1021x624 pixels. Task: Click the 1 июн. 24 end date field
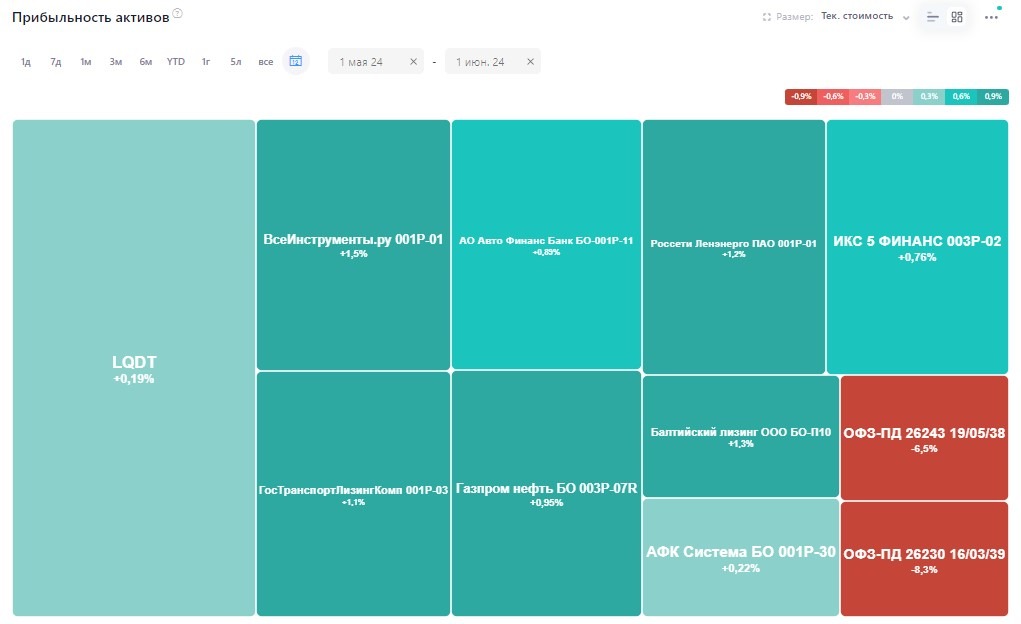coord(493,61)
